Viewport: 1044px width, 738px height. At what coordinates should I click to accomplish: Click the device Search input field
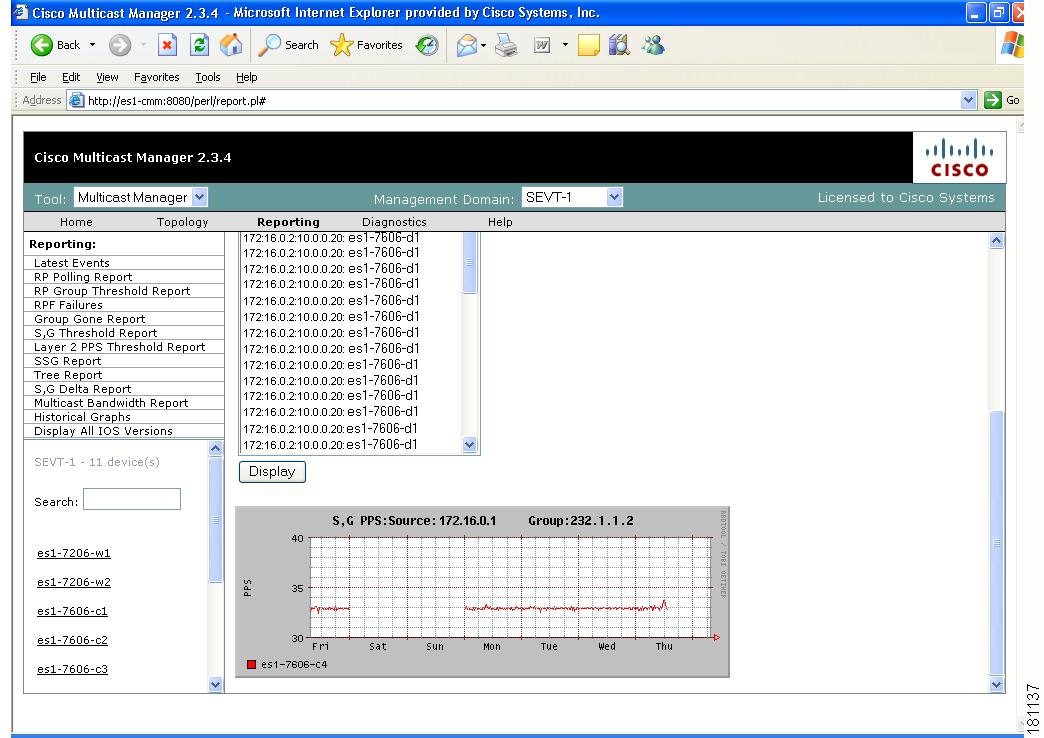pos(132,500)
